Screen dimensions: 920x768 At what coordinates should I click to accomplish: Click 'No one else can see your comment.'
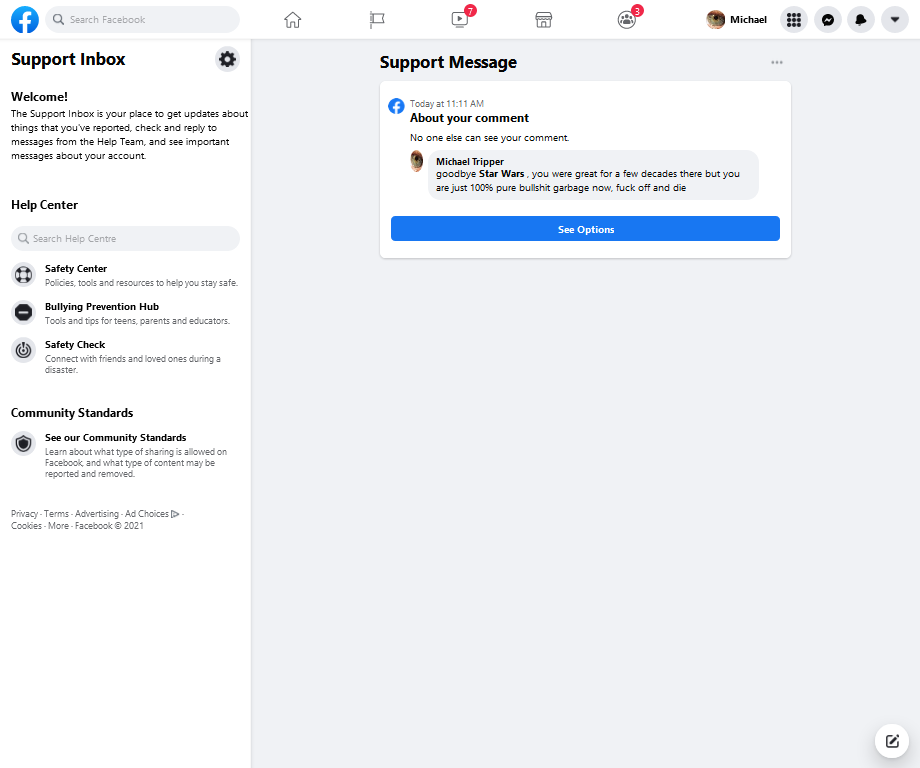[489, 138]
